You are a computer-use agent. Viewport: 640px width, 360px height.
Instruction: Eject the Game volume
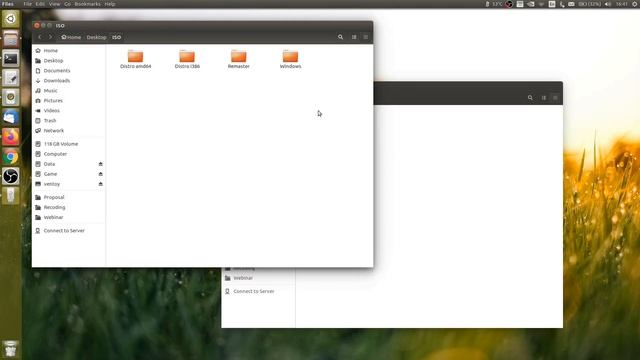(100, 174)
